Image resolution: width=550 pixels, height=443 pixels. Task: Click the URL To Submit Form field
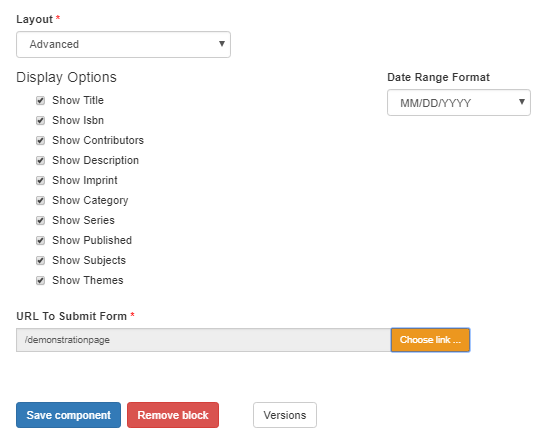pyautogui.click(x=203, y=340)
